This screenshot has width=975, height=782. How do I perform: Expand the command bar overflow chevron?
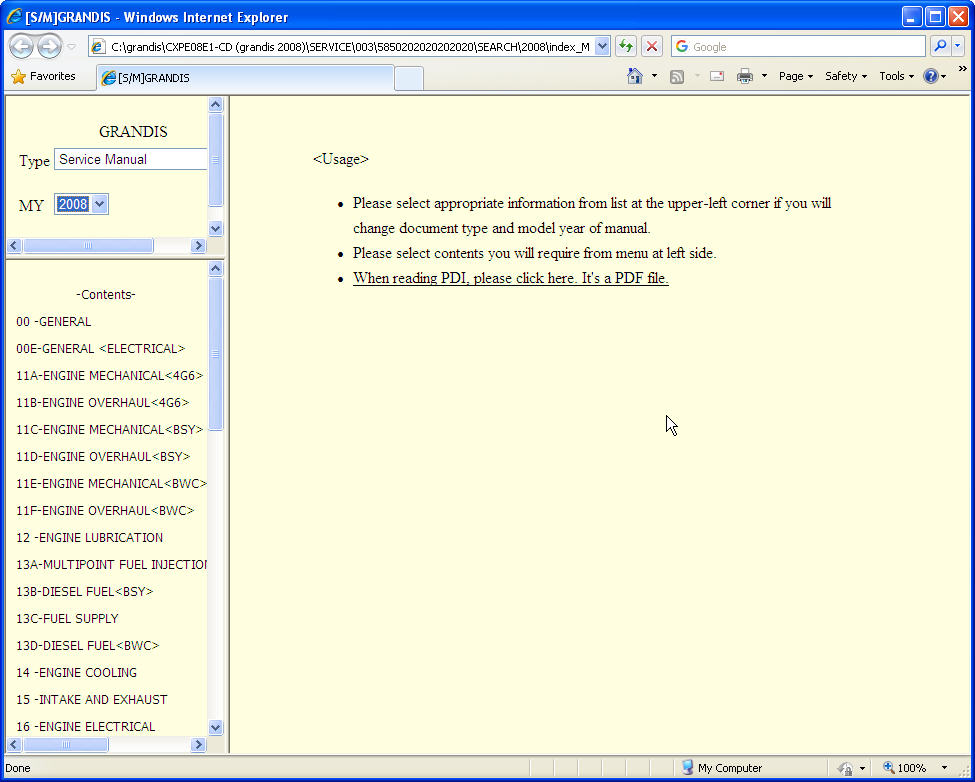tap(963, 68)
